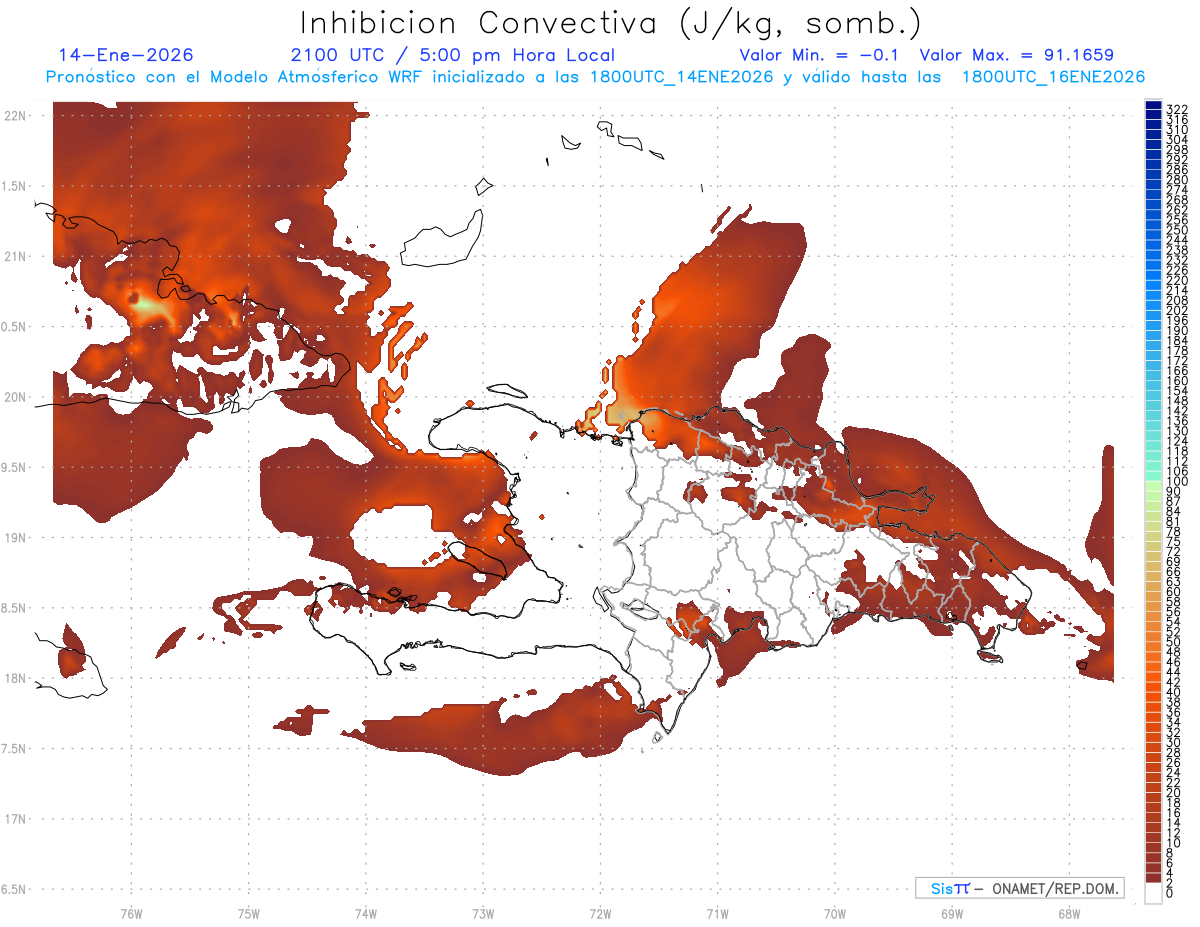Image resolution: width=1200 pixels, height=927 pixels.
Task: Click the '22N' latitude label
Action: click(15, 116)
